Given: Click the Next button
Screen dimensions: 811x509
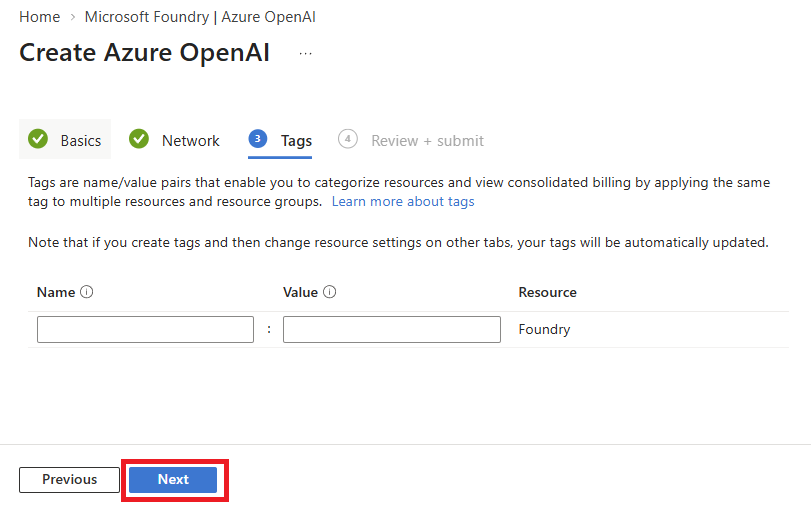Looking at the screenshot, I should click(173, 480).
